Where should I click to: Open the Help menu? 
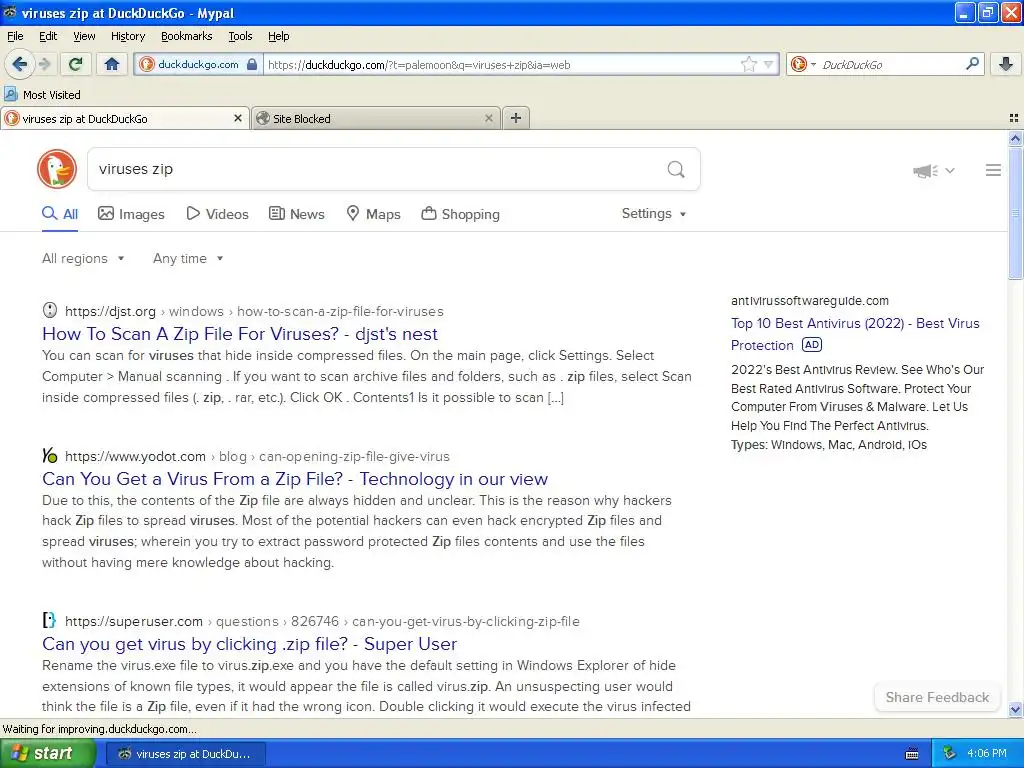tap(278, 37)
